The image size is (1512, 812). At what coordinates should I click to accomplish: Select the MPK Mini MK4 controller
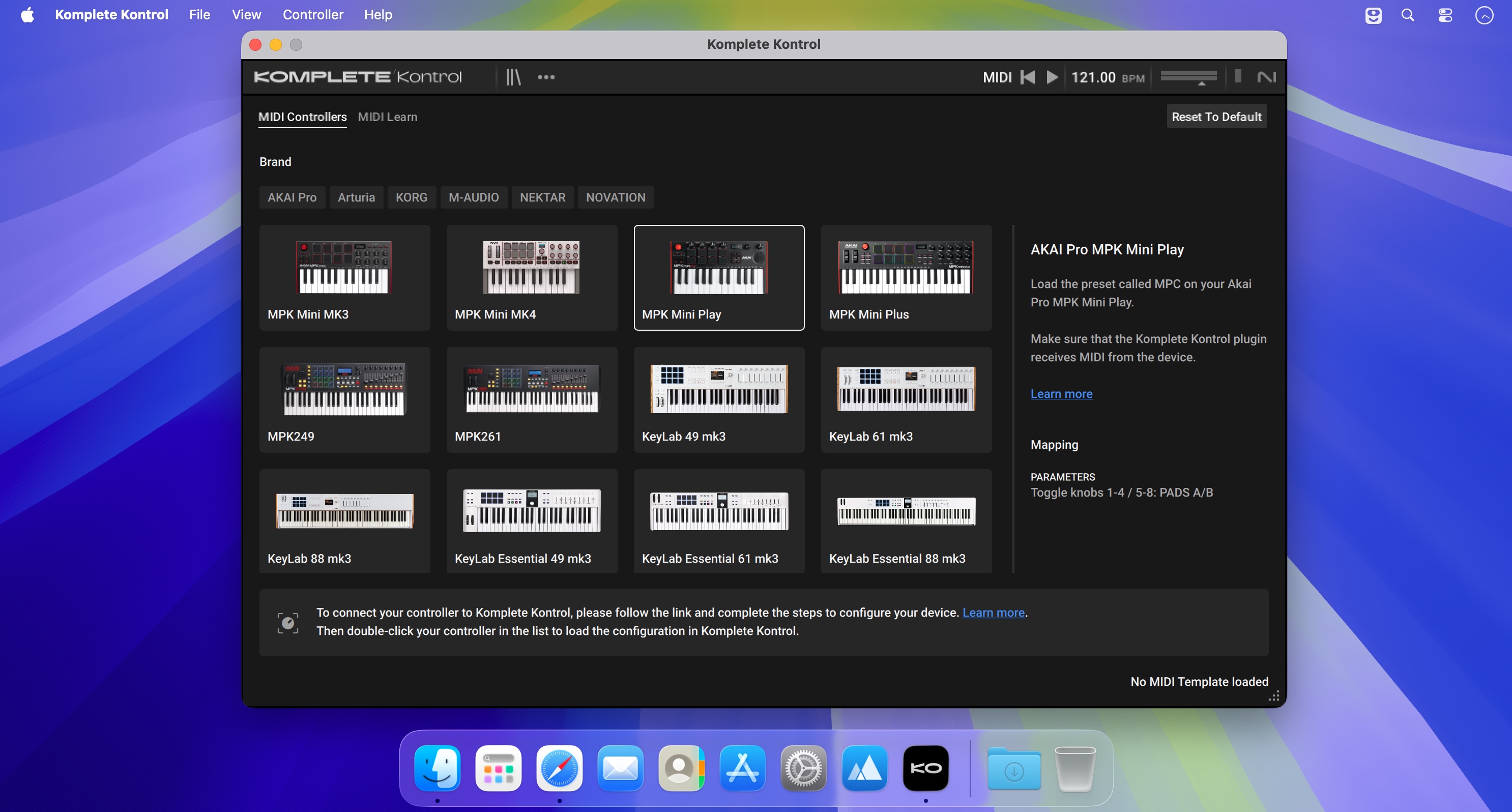(532, 278)
